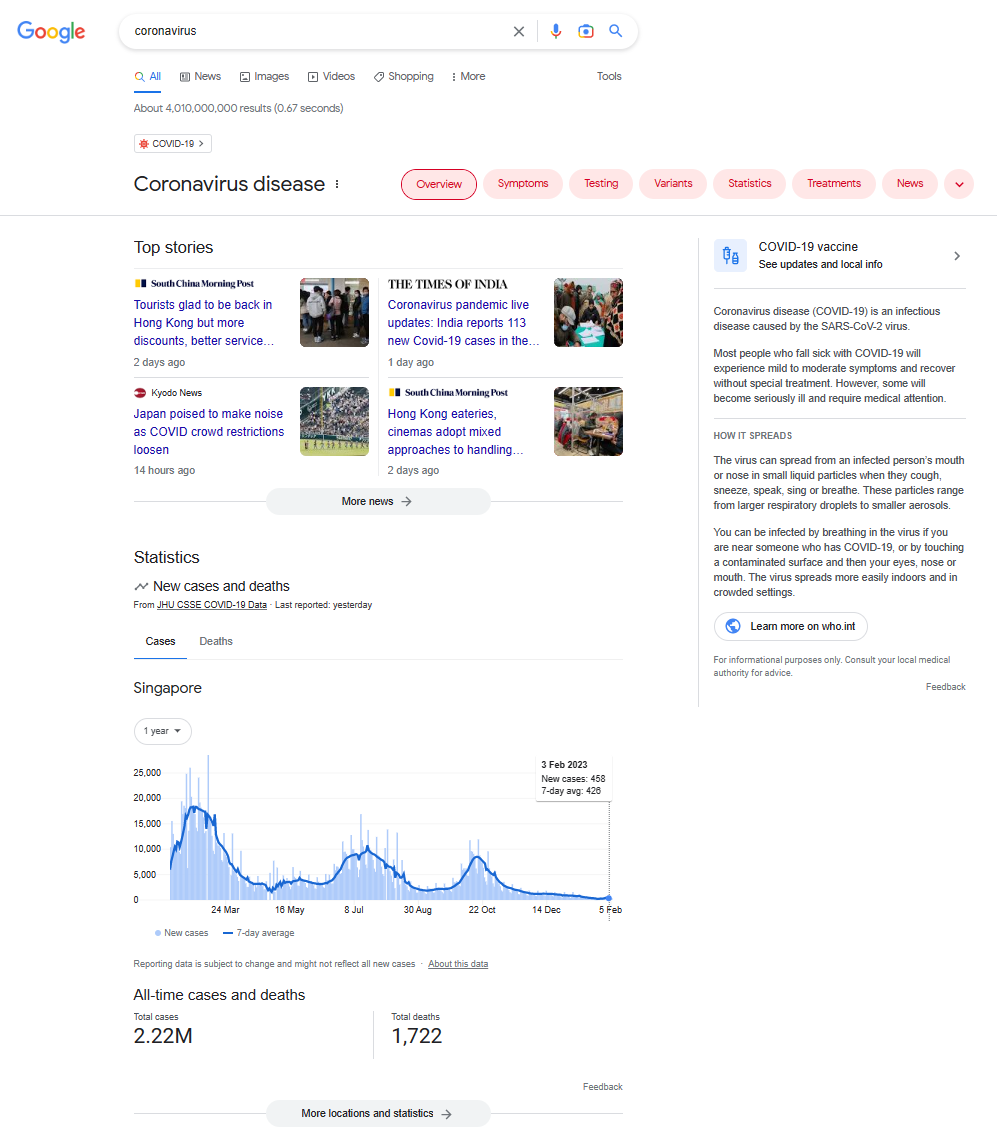Image resolution: width=997 pixels, height=1138 pixels.
Task: Open Times of India coronavirus live updates story
Action: coord(463,323)
